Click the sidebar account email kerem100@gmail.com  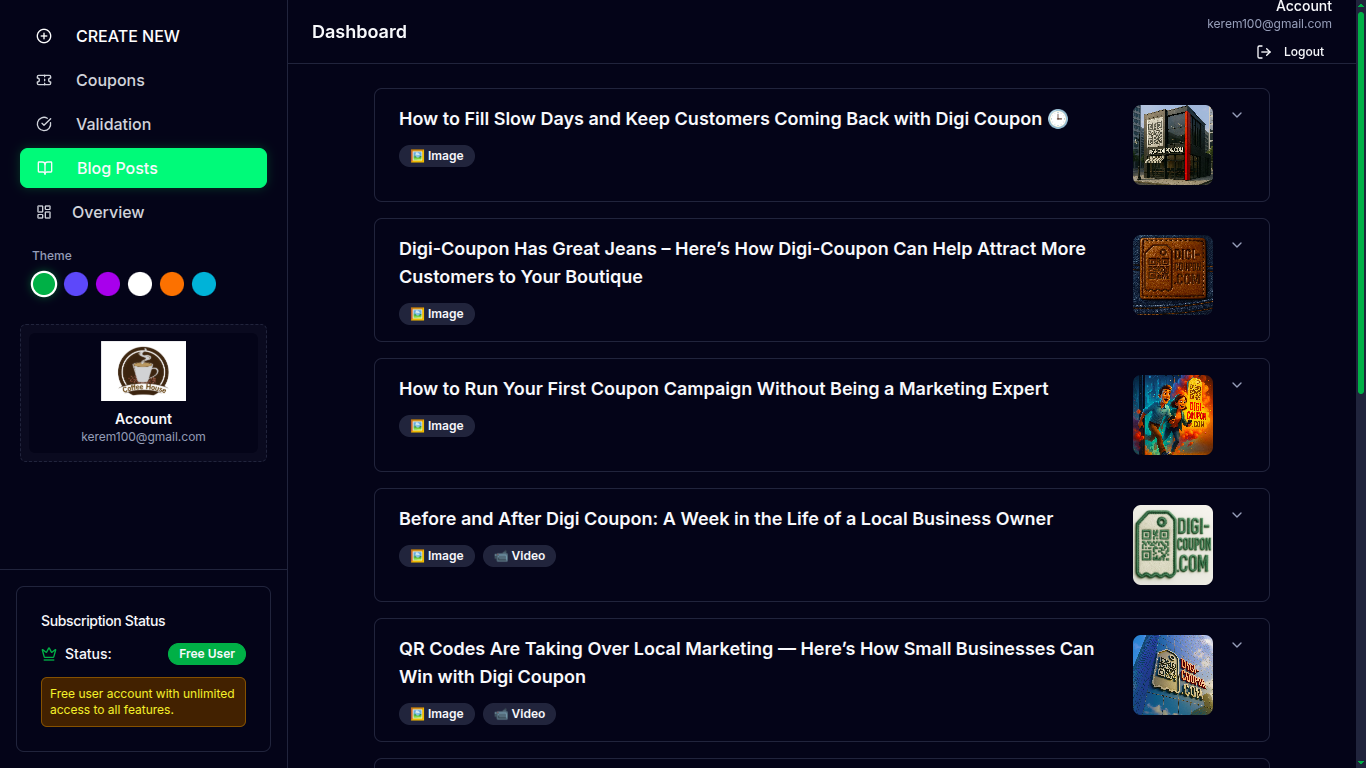tap(143, 437)
